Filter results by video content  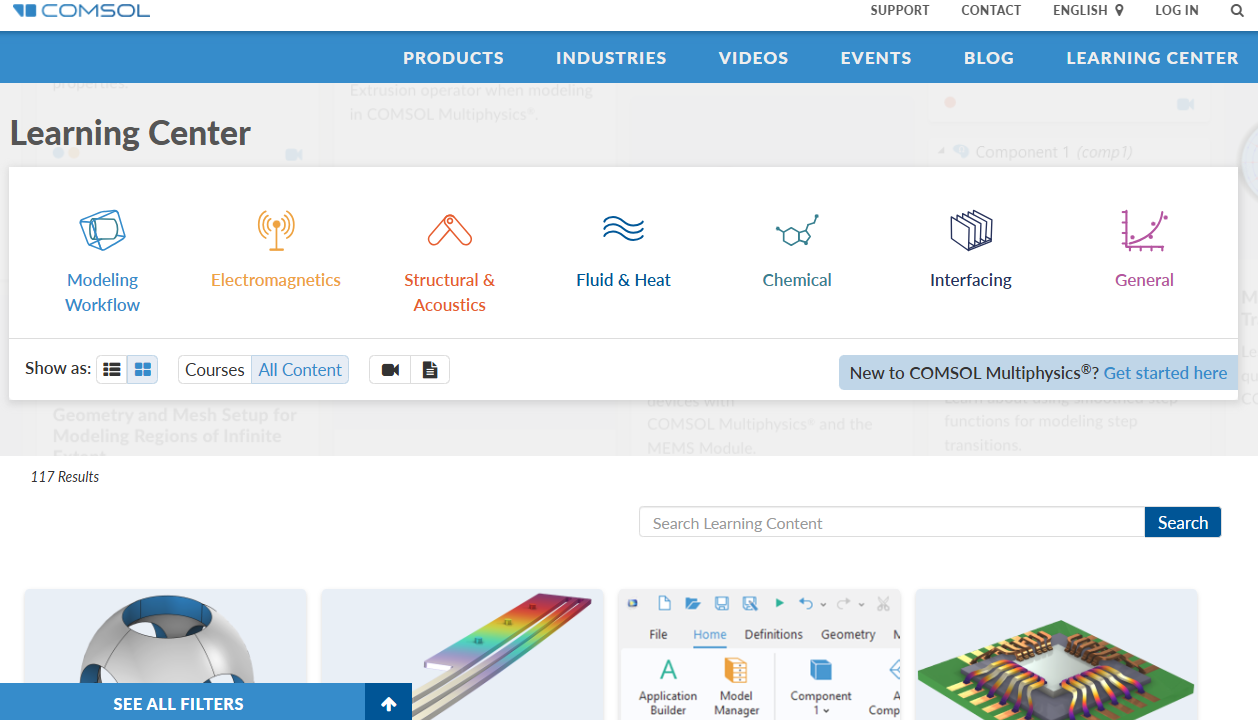point(390,370)
